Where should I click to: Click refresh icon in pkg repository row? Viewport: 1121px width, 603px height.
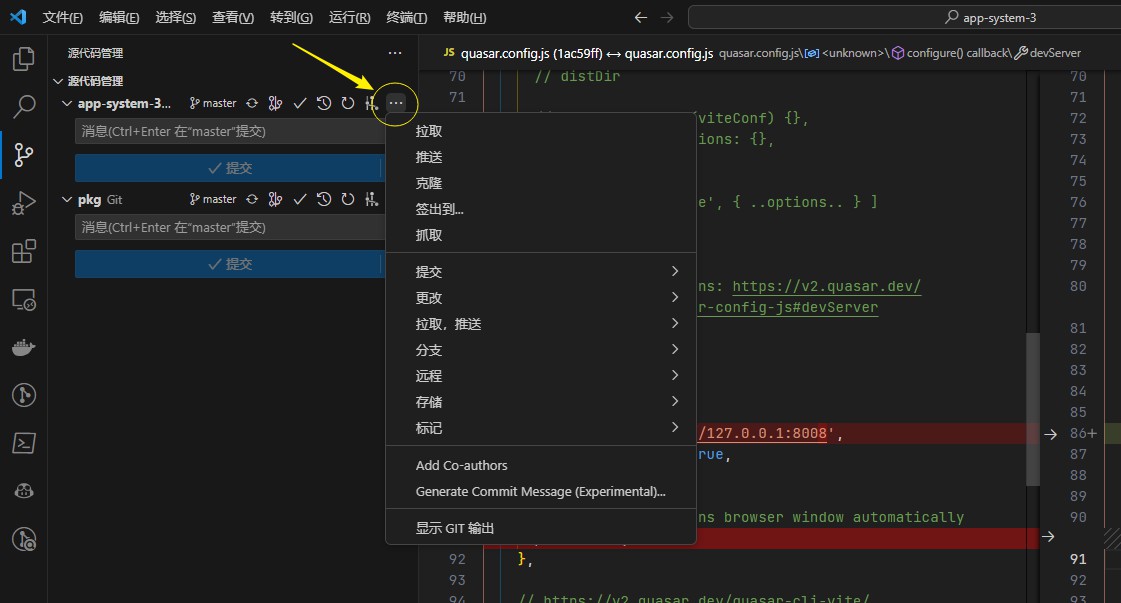click(347, 199)
